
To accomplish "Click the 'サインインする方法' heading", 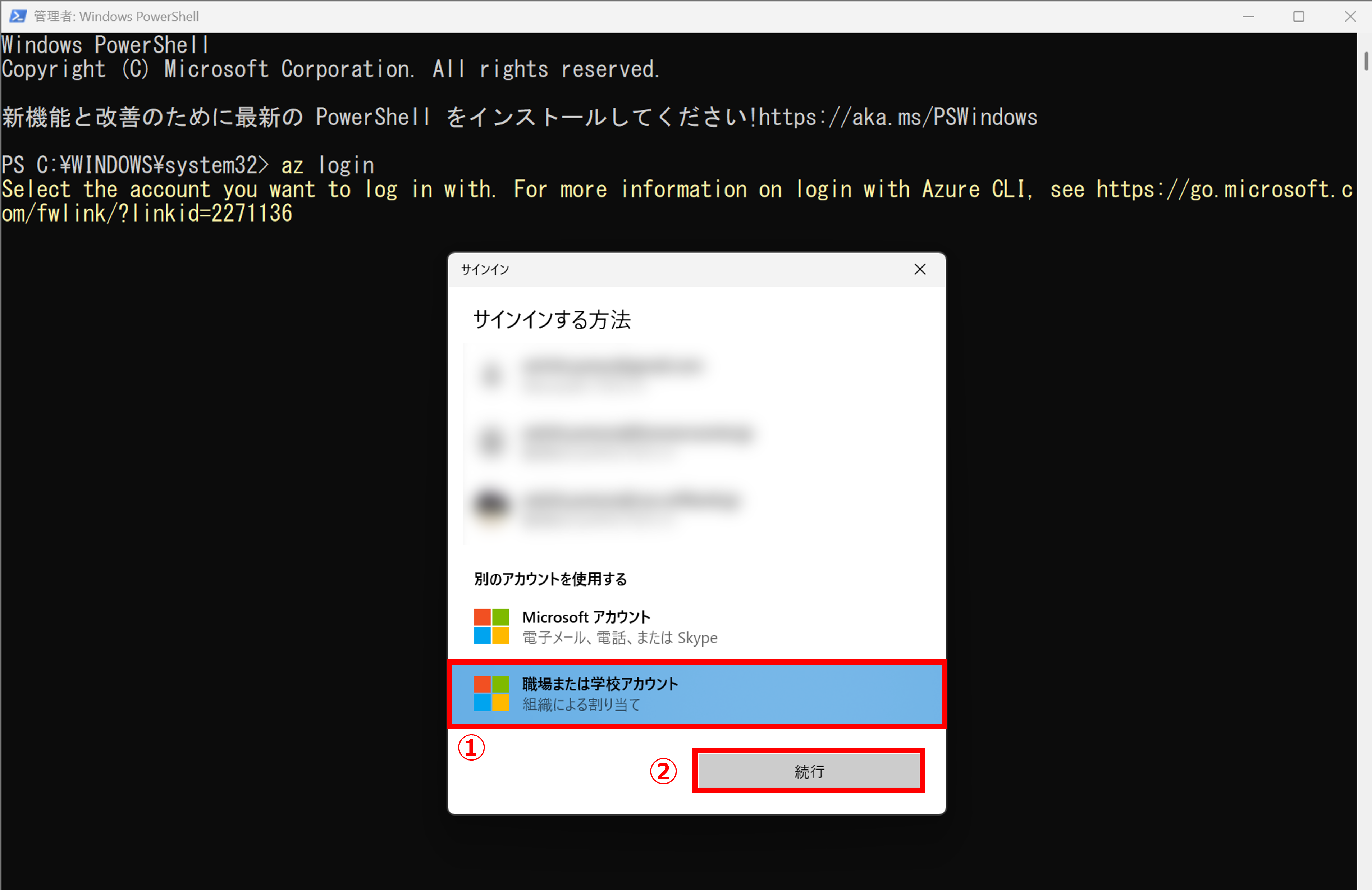I will (552, 319).
